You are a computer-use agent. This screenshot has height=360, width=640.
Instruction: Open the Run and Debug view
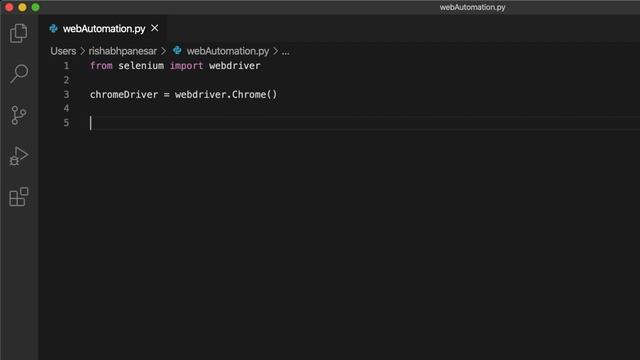point(19,156)
